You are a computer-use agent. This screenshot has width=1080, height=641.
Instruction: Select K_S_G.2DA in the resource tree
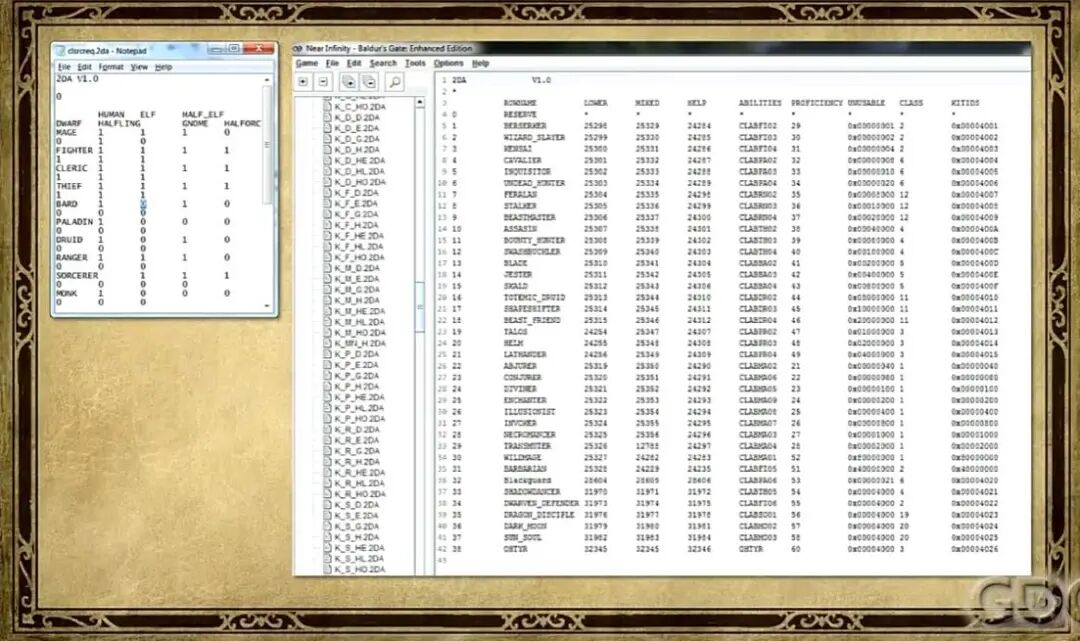click(x=356, y=526)
